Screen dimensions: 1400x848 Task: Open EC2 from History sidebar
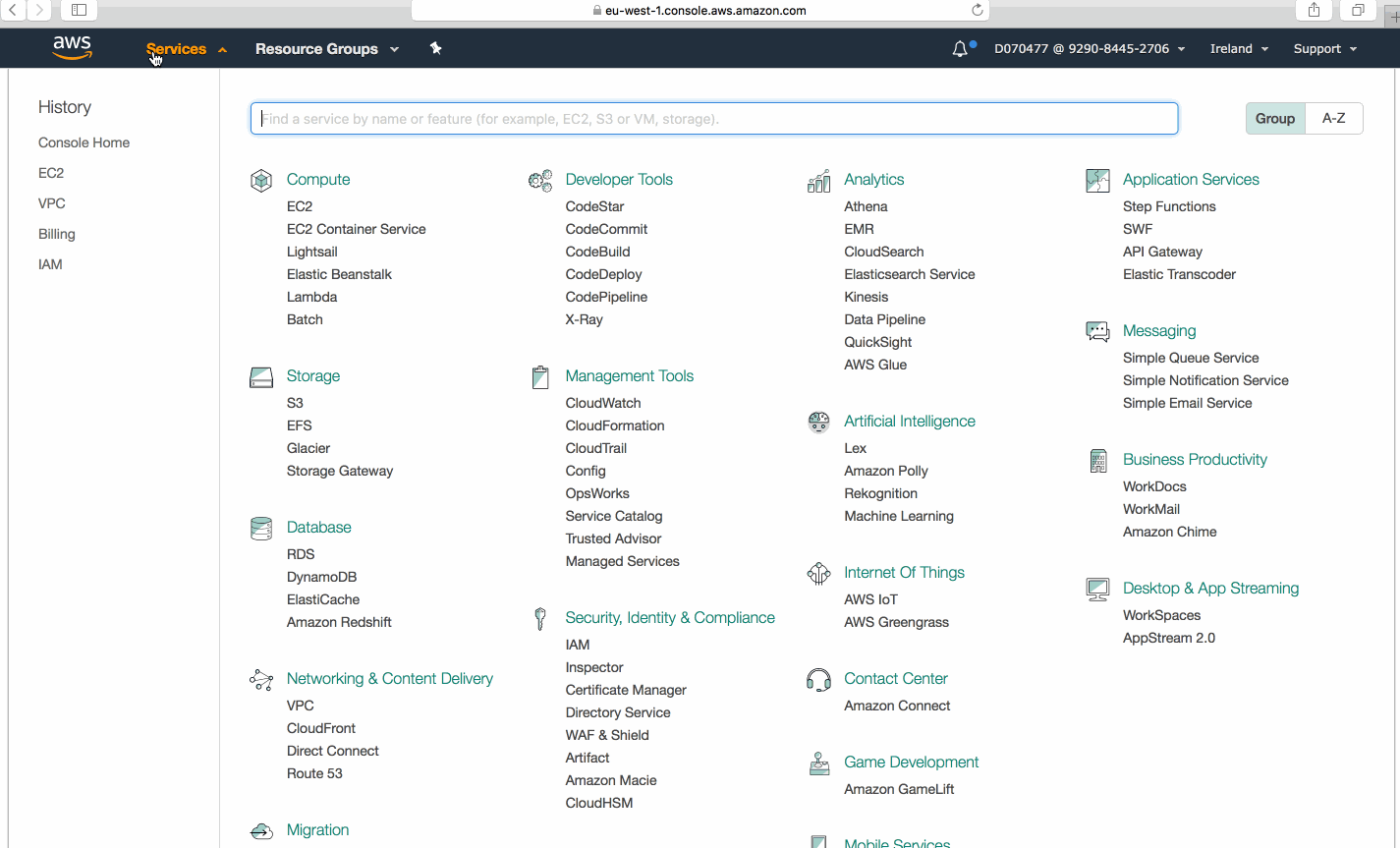(51, 173)
